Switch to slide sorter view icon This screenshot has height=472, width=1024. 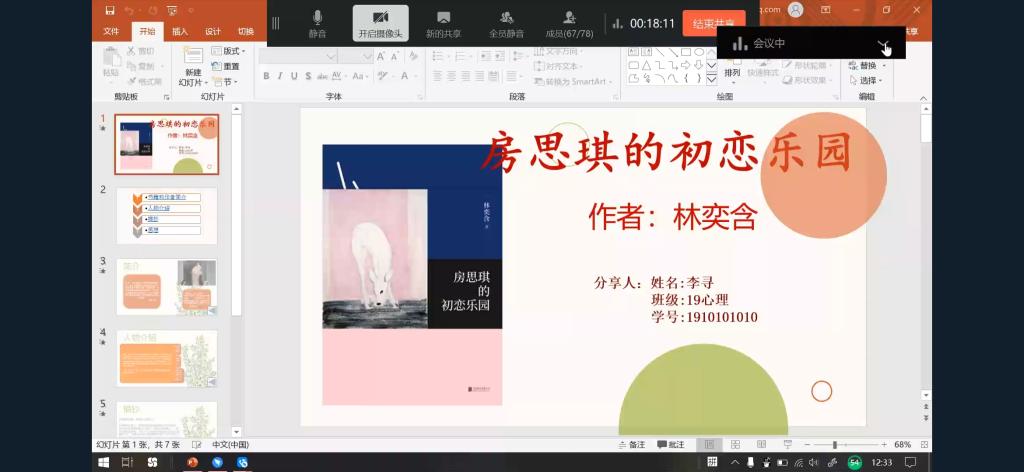click(735, 444)
